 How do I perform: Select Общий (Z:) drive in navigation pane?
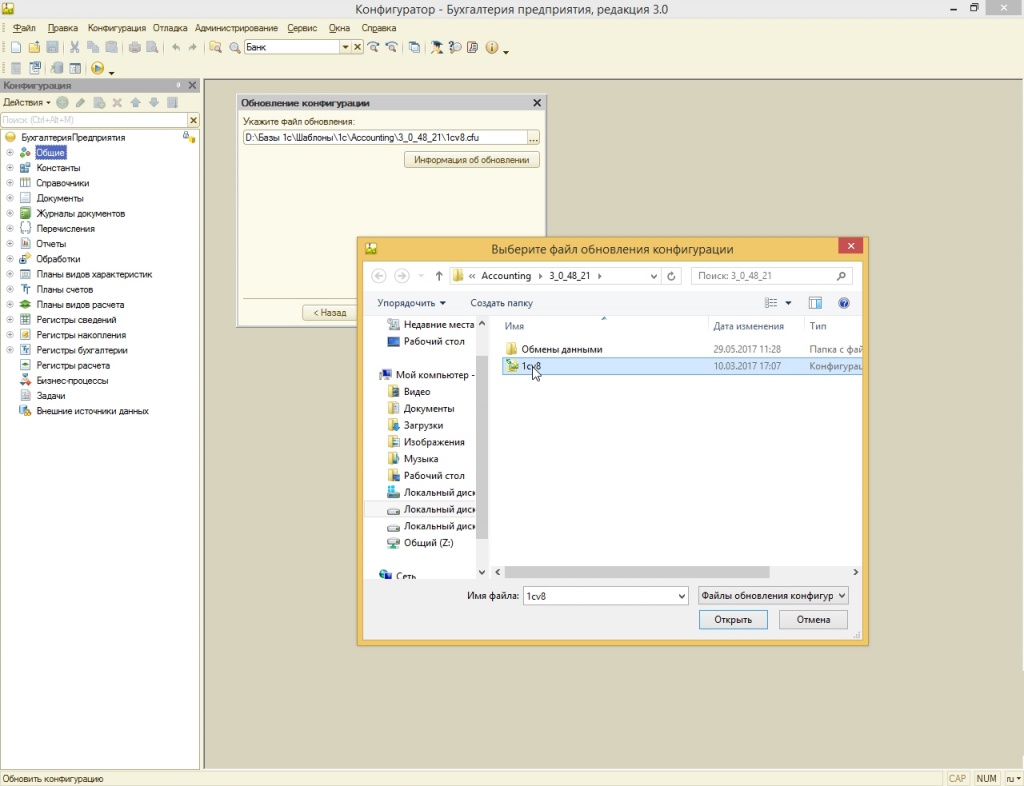[x=428, y=542]
